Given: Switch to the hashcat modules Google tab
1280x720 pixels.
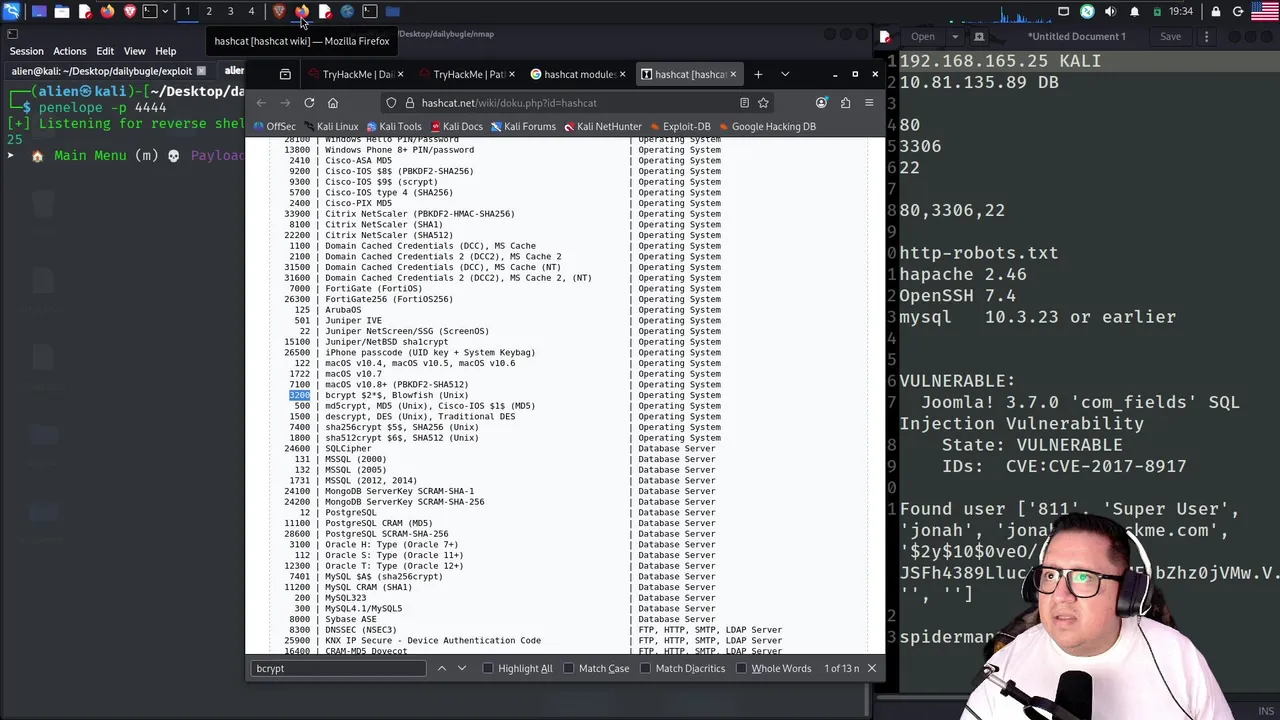Looking at the screenshot, I should coord(578,74).
